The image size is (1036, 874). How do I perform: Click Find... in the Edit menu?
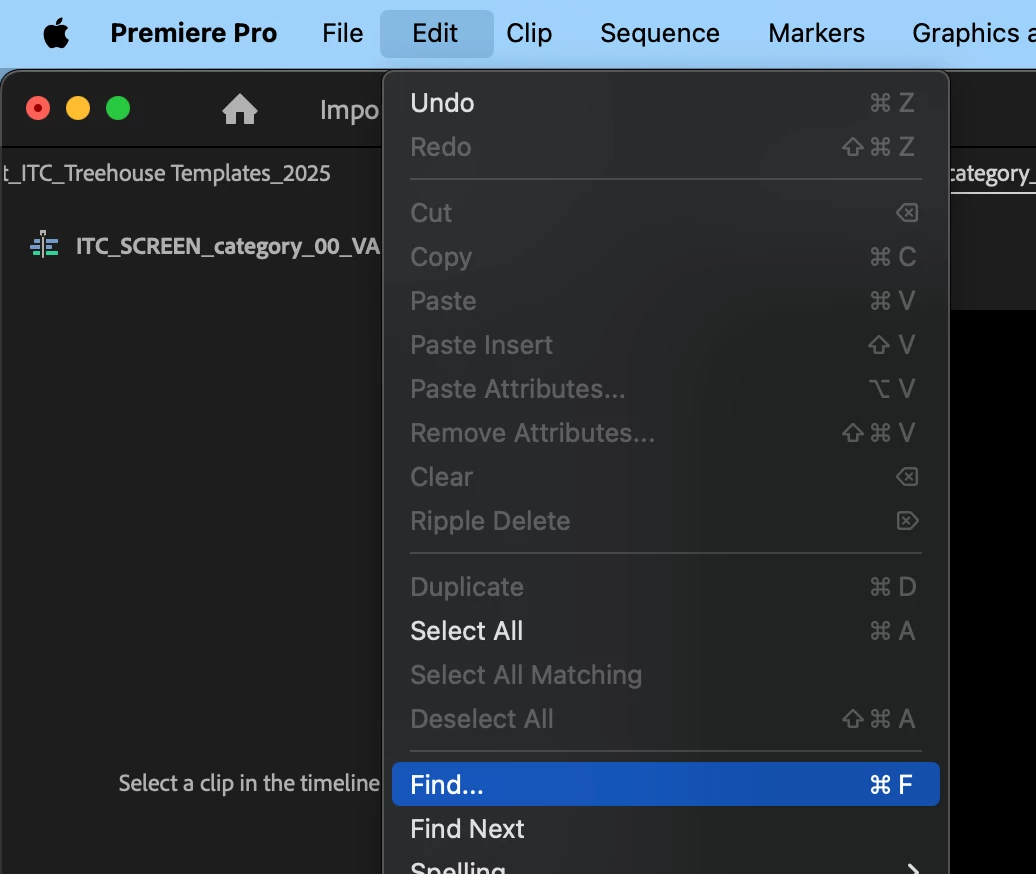tap(447, 785)
